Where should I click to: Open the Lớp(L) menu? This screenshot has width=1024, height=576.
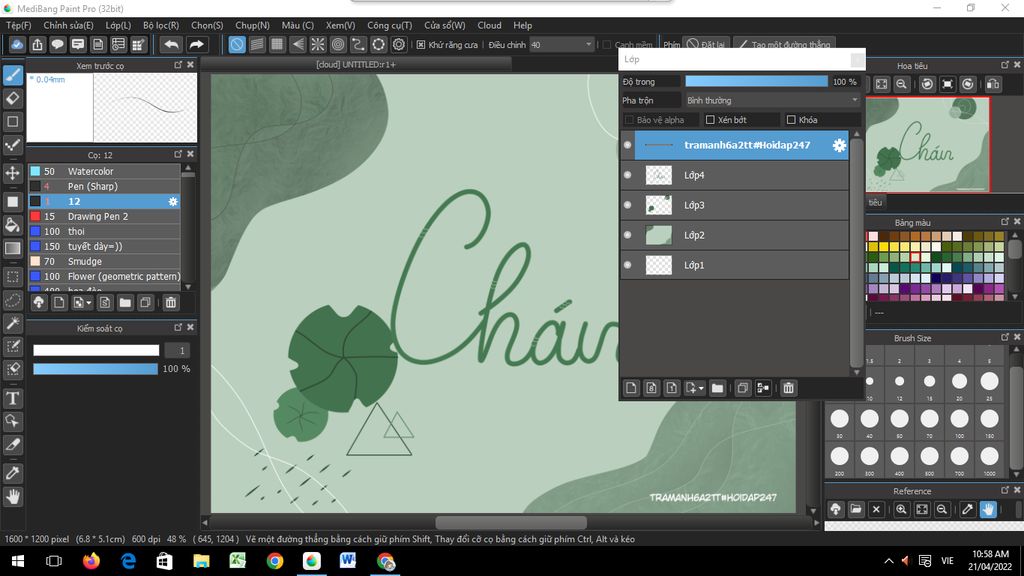(118, 25)
